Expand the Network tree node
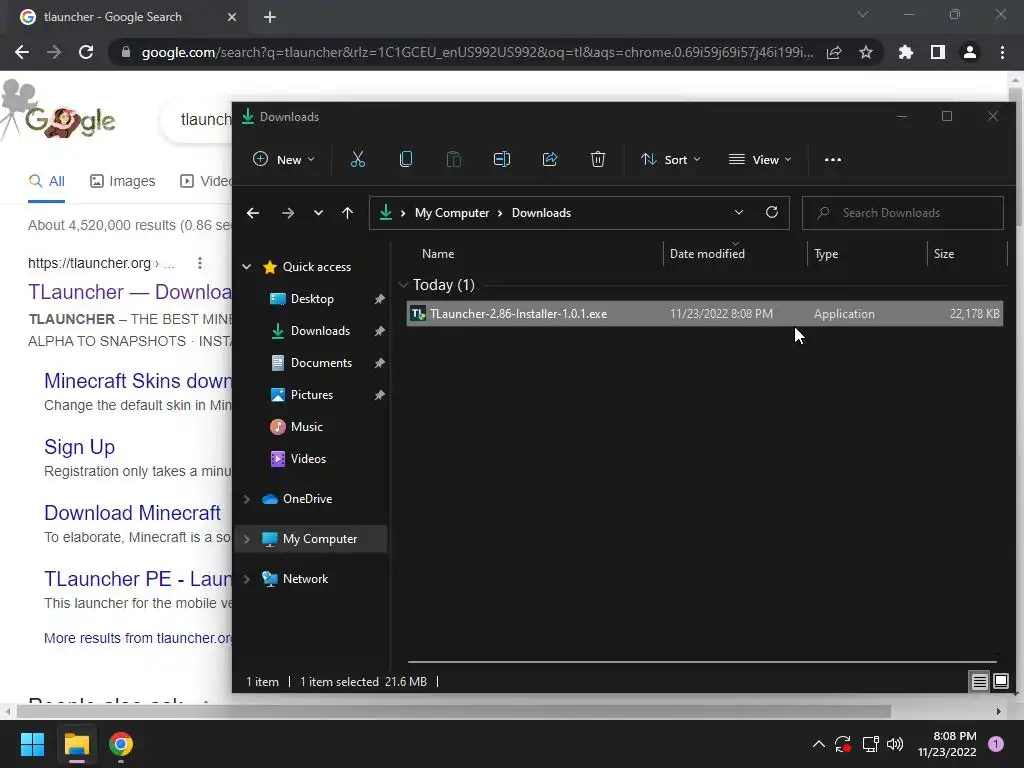This screenshot has width=1024, height=768. click(x=247, y=579)
